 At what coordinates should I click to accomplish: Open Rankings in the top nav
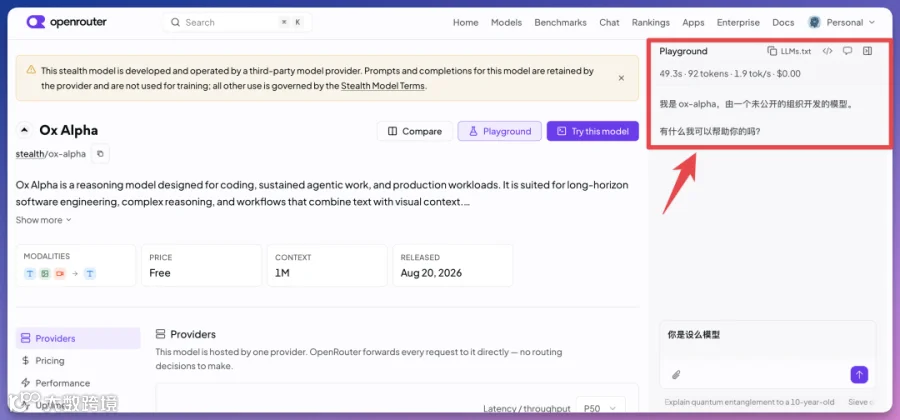[x=650, y=22]
